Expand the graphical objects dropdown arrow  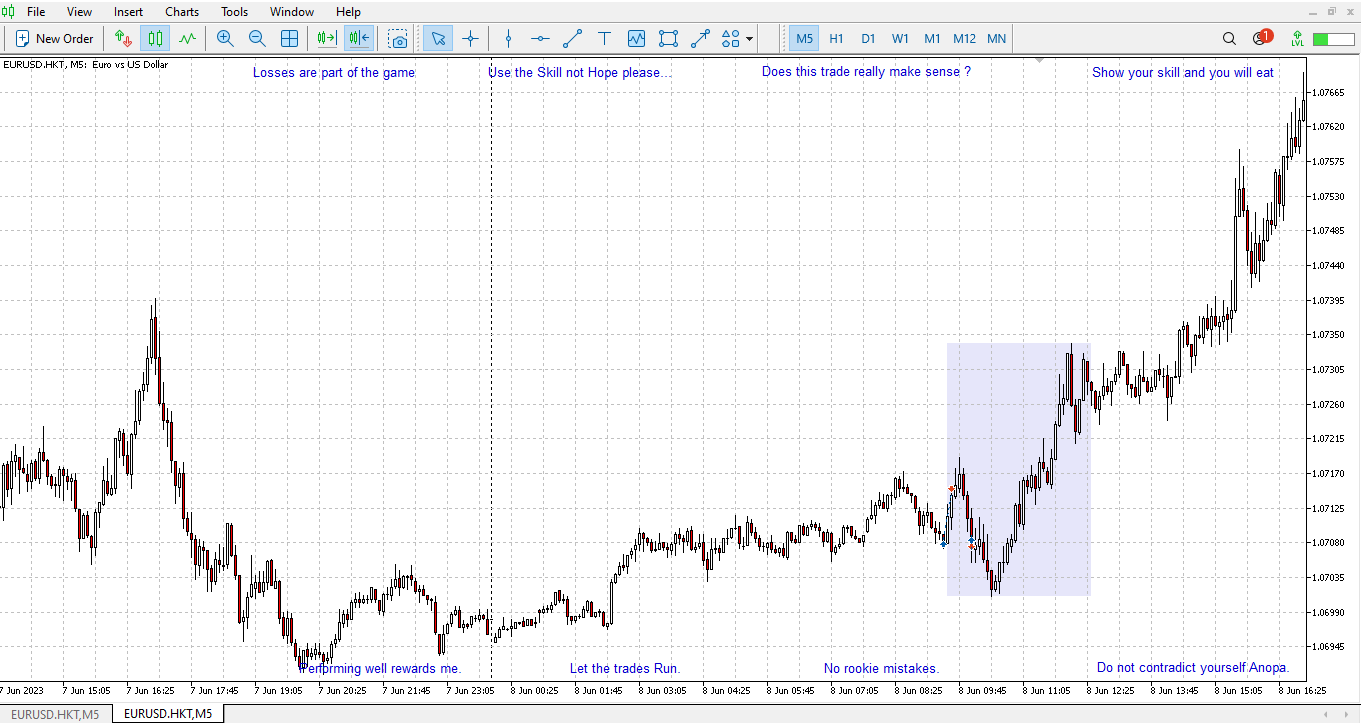[746, 38]
